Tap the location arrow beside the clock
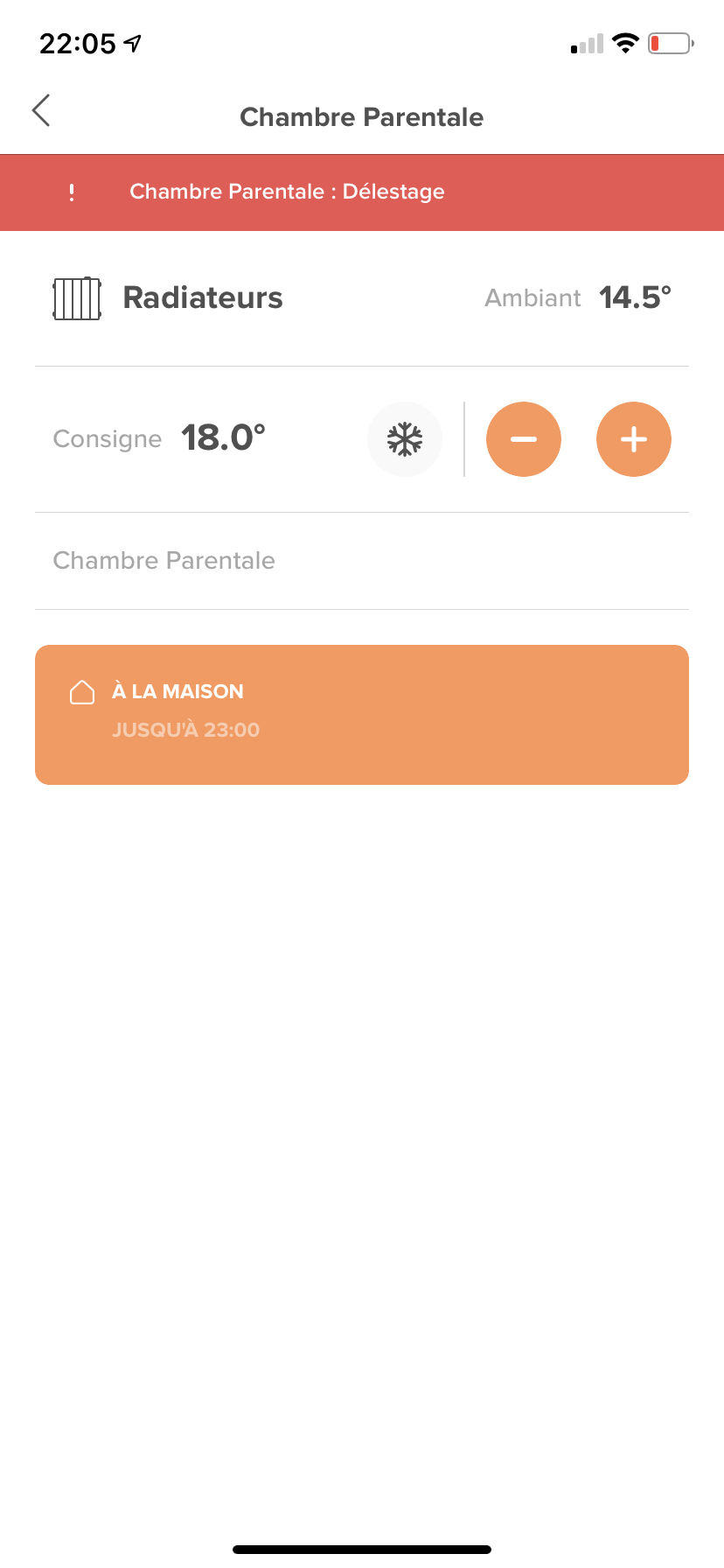This screenshot has width=724, height=1568. pos(133,43)
